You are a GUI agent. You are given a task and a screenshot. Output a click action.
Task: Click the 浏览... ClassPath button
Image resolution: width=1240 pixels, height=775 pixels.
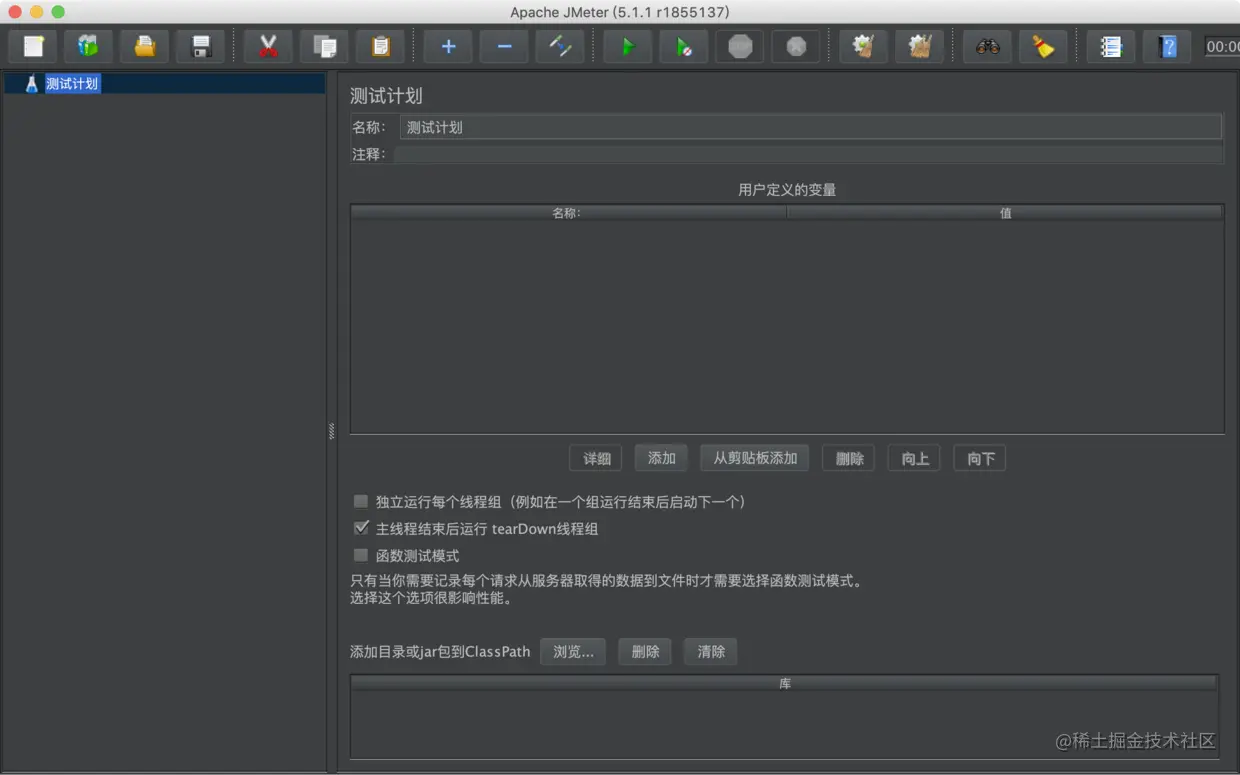point(573,651)
